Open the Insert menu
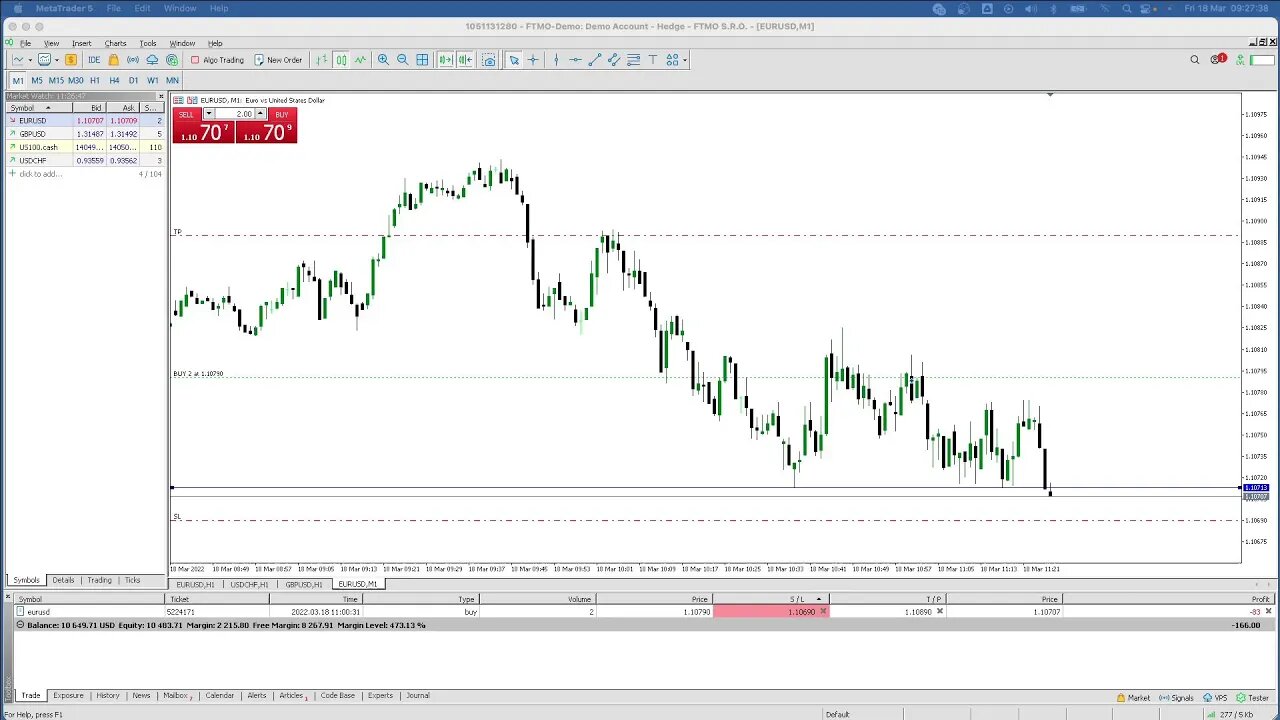Viewport: 1280px width, 720px height. click(81, 43)
